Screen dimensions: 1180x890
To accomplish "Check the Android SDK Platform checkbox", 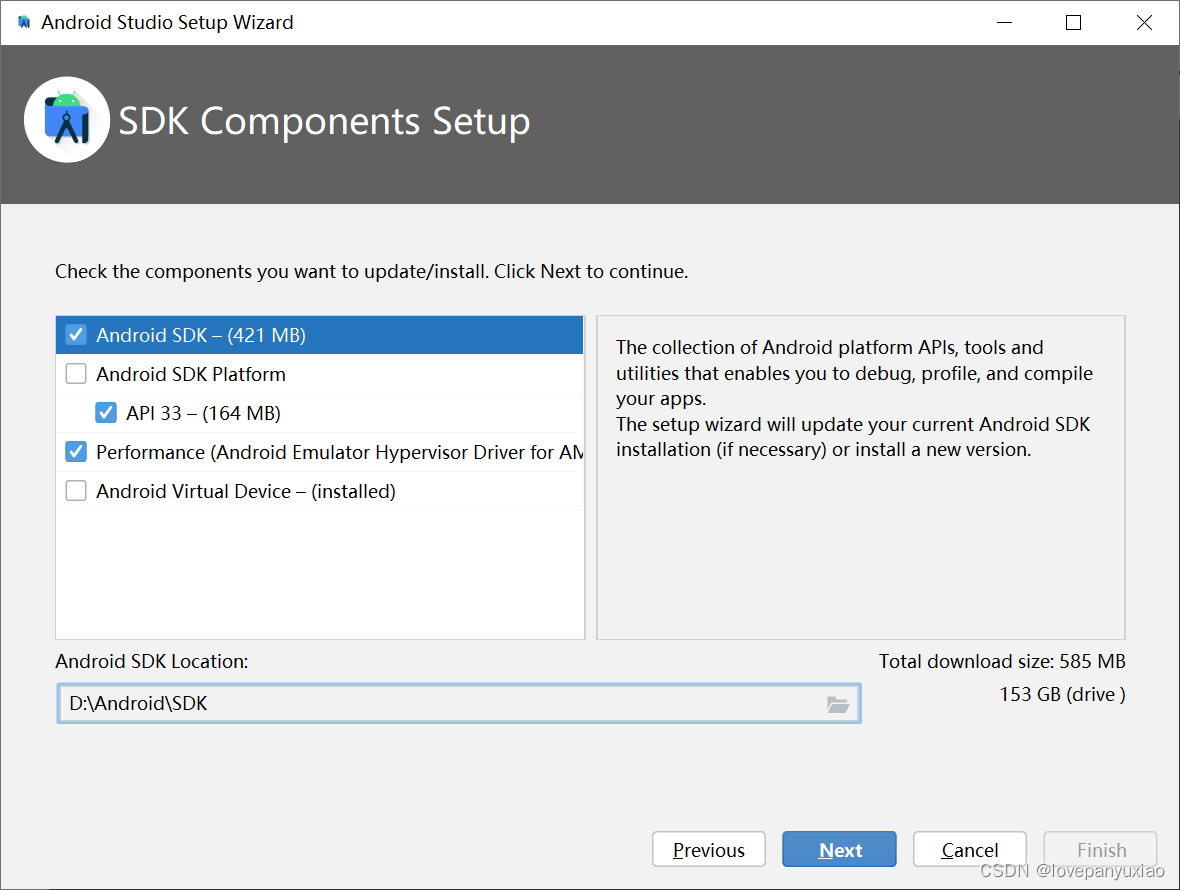I will (x=76, y=374).
